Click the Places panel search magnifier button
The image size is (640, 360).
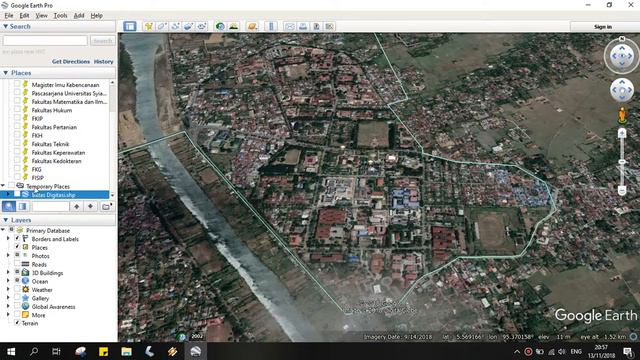[x=9, y=206]
